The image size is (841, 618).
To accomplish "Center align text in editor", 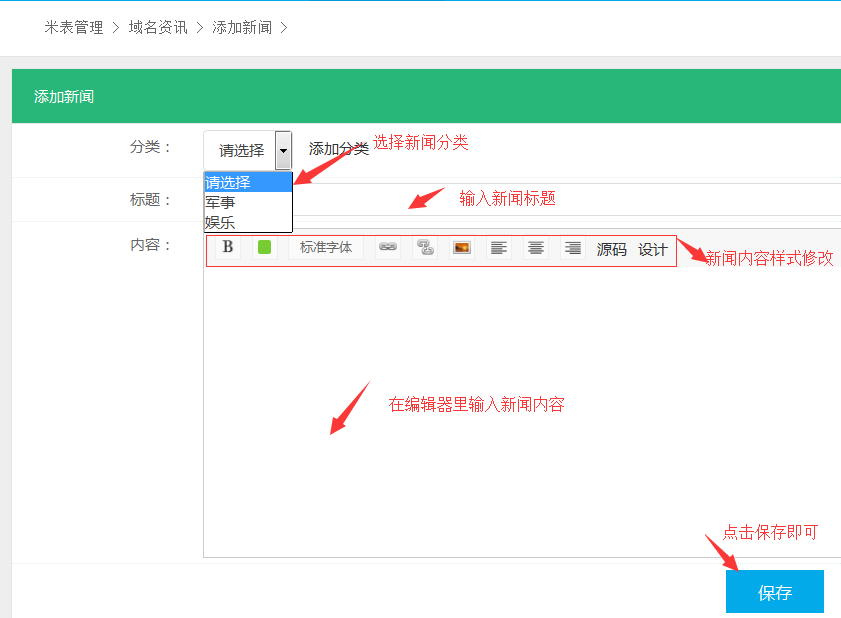I will (536, 247).
